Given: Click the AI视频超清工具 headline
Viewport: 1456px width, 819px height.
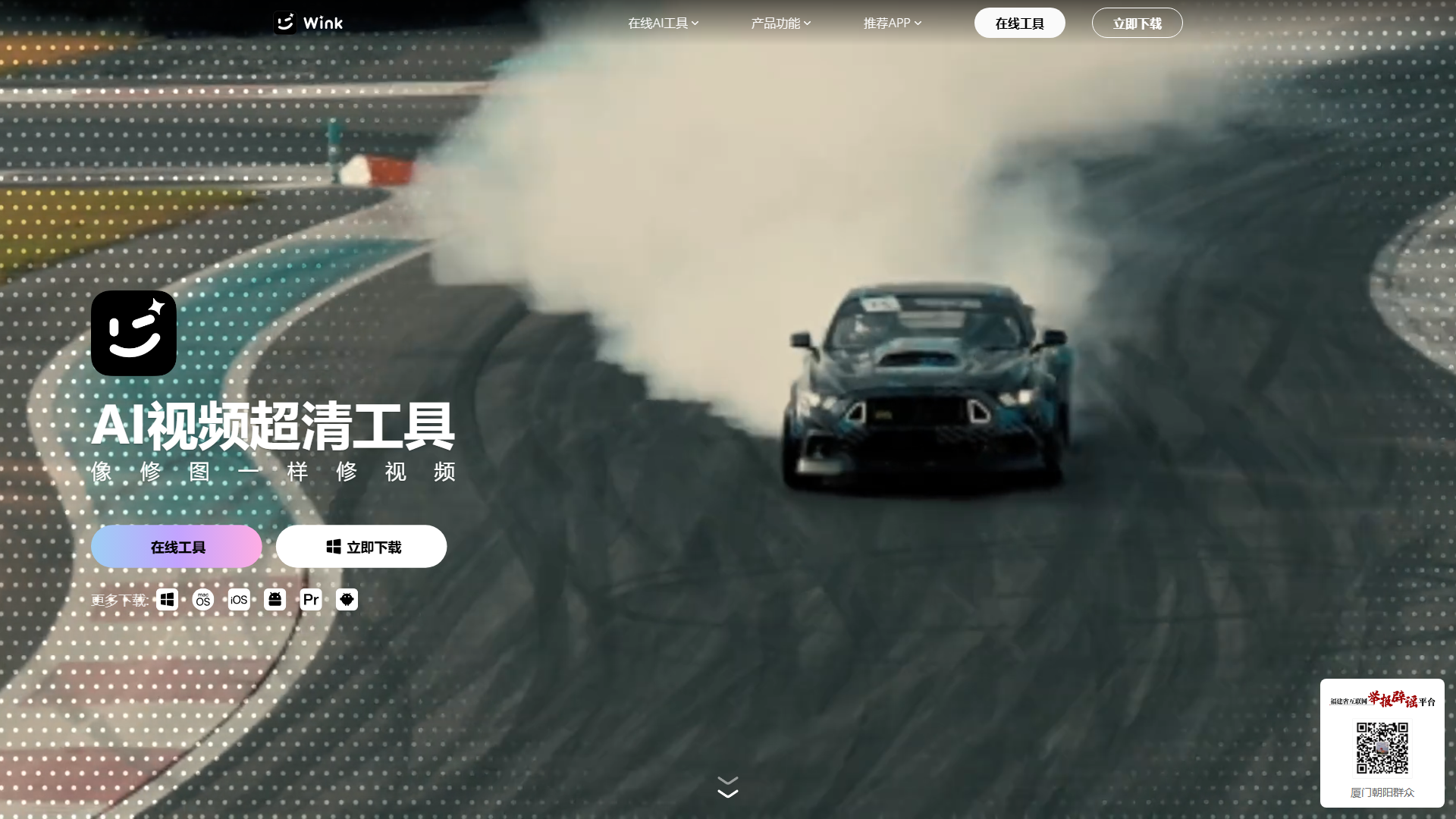Looking at the screenshot, I should 273,425.
